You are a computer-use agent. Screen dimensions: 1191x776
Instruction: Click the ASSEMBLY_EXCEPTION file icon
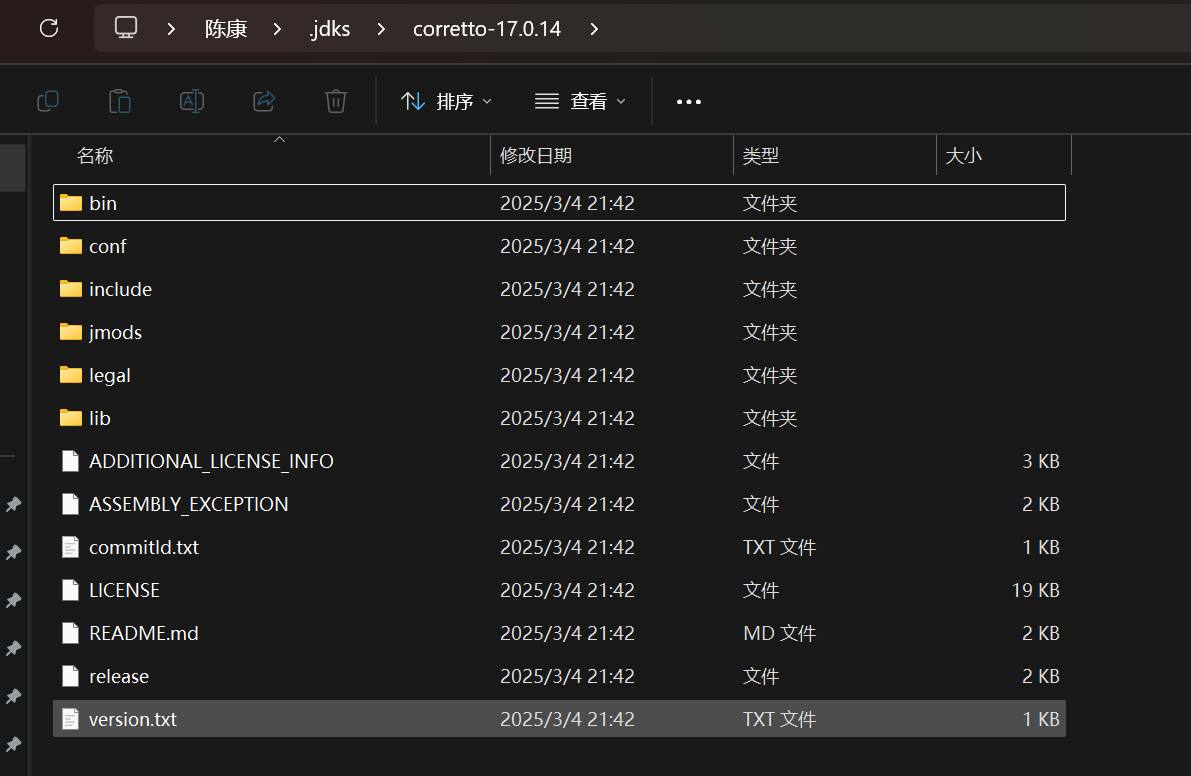[x=71, y=504]
